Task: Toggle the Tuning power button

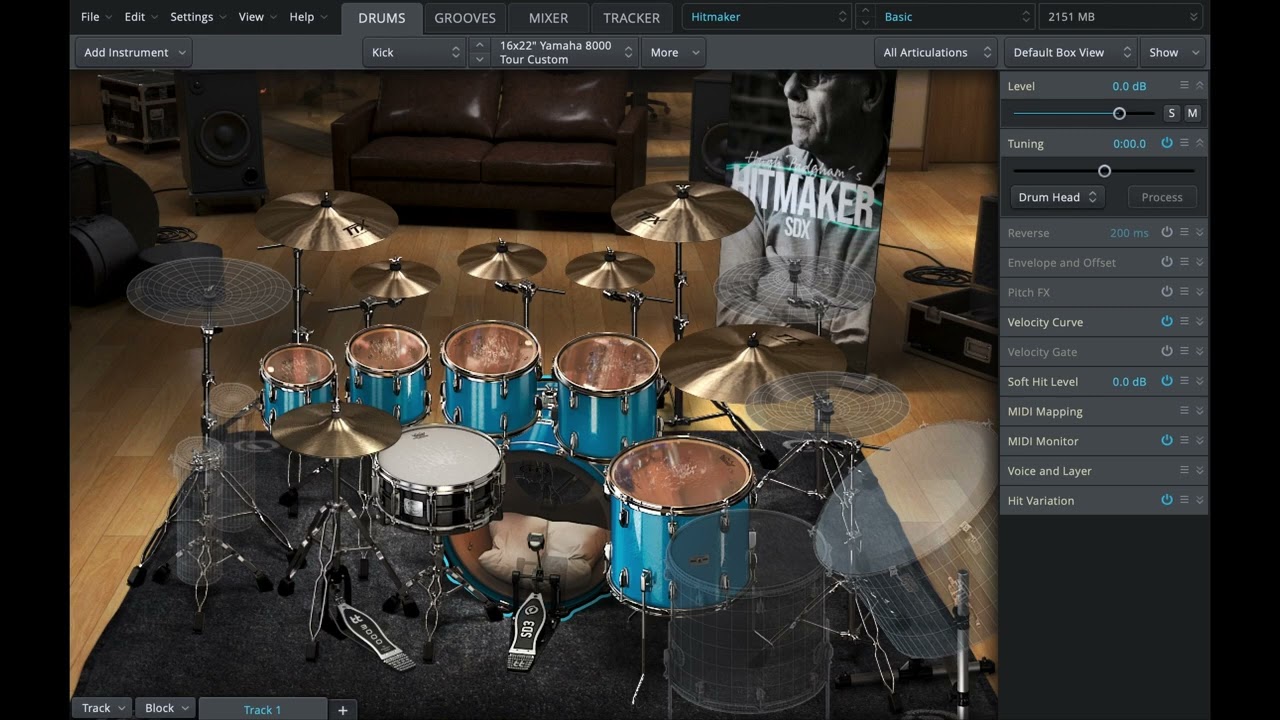Action: tap(1167, 143)
